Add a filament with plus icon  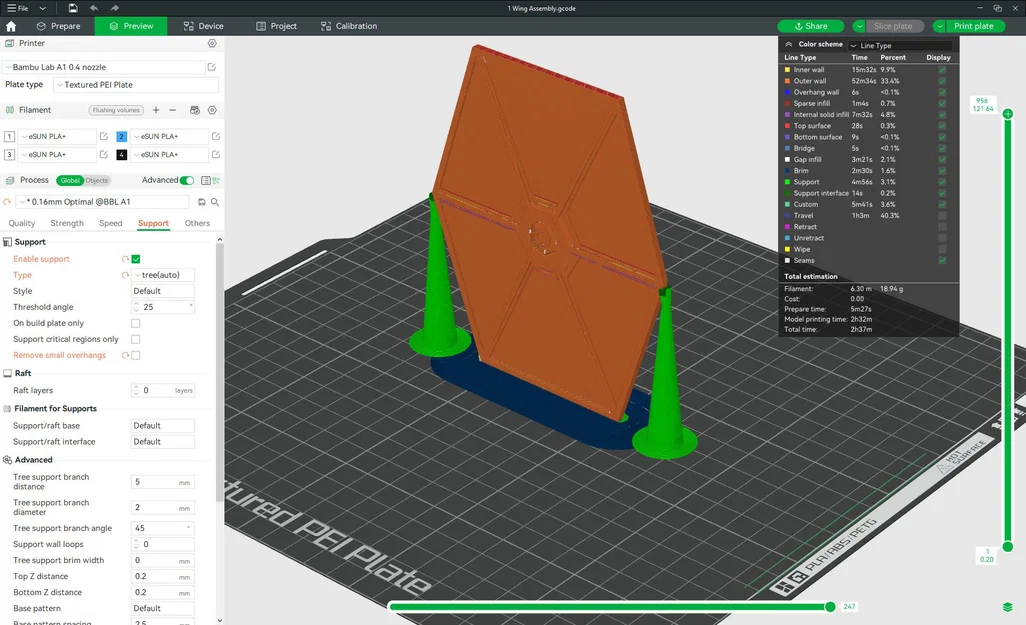156,110
